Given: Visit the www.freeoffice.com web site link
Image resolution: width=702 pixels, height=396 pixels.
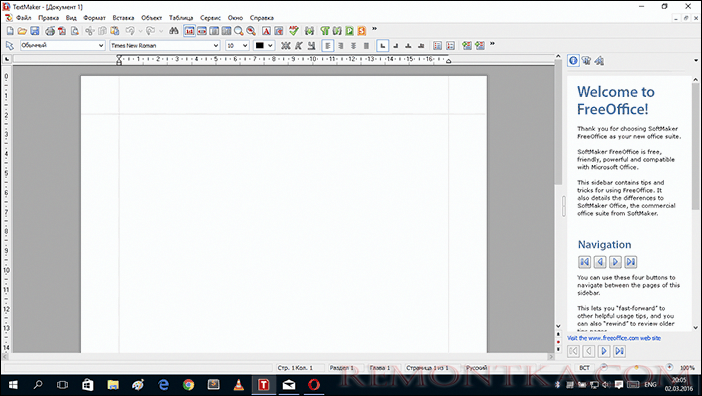Looking at the screenshot, I should point(614,338).
